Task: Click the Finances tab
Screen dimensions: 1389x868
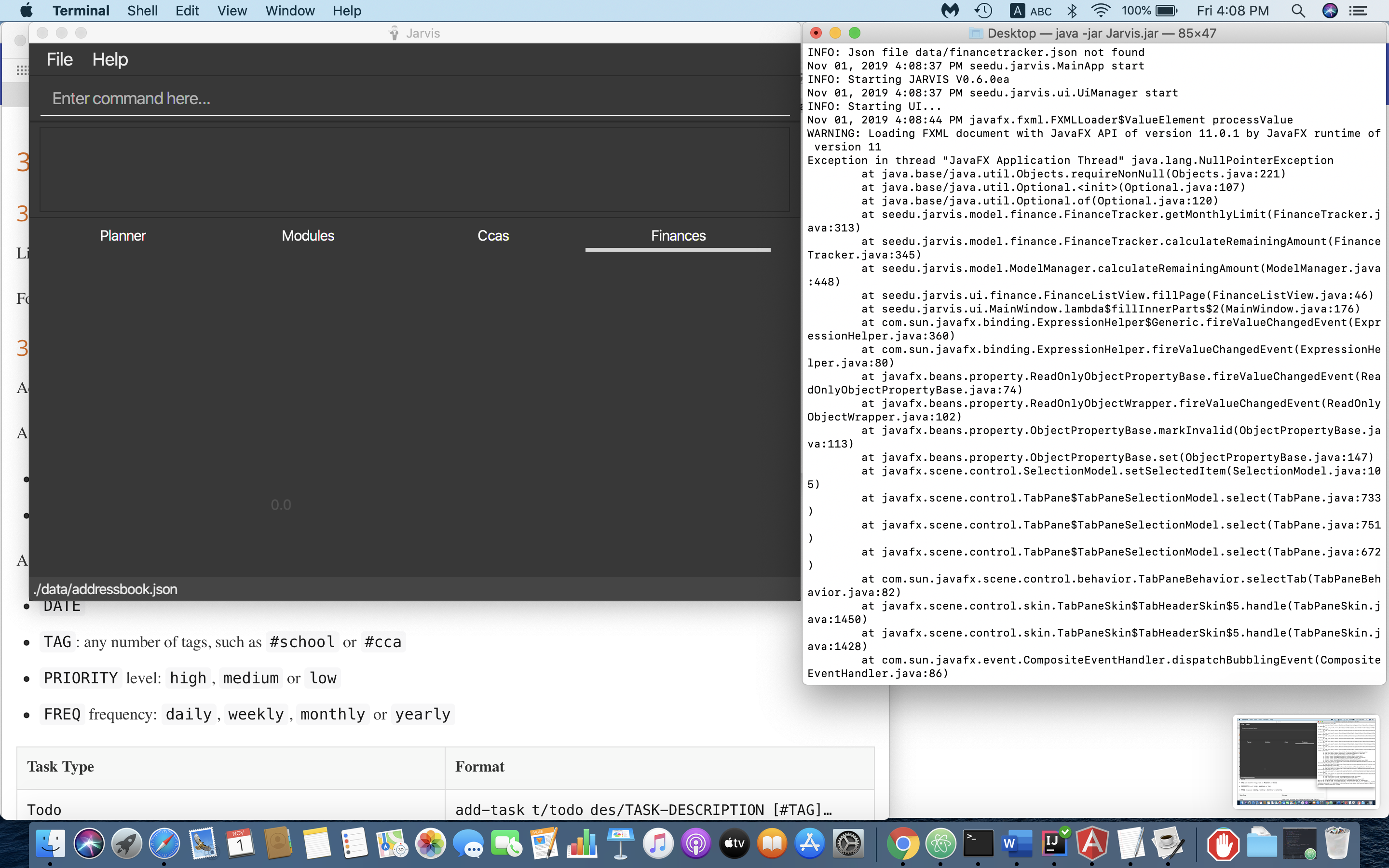Action: coord(678,235)
